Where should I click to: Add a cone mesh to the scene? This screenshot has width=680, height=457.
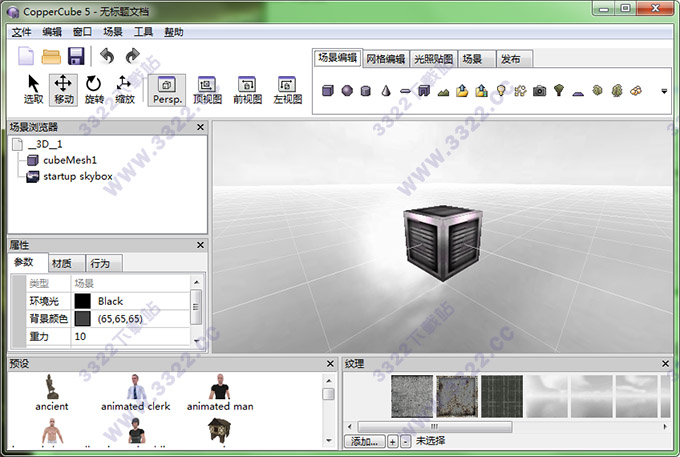[x=386, y=91]
